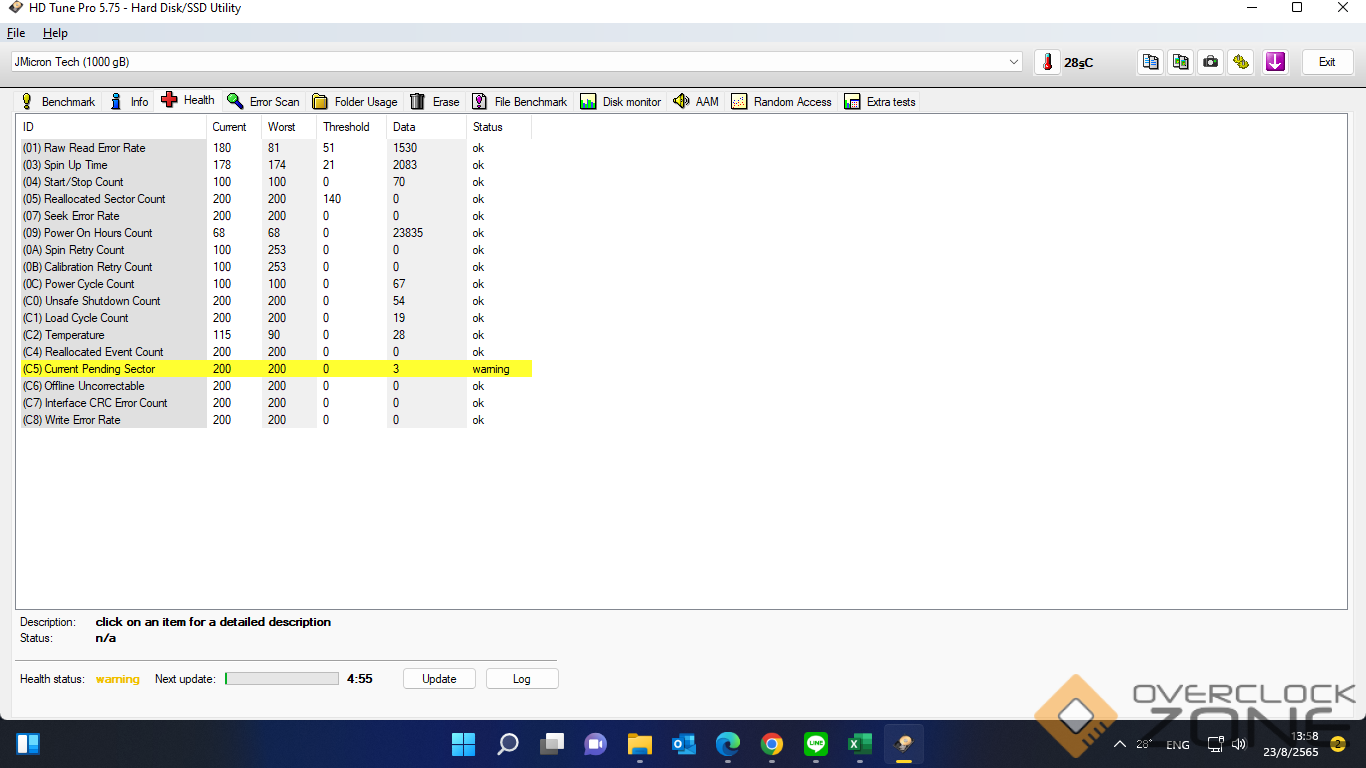Image resolution: width=1366 pixels, height=768 pixels.
Task: Open the Error Scan tab
Action: pyautogui.click(x=263, y=102)
